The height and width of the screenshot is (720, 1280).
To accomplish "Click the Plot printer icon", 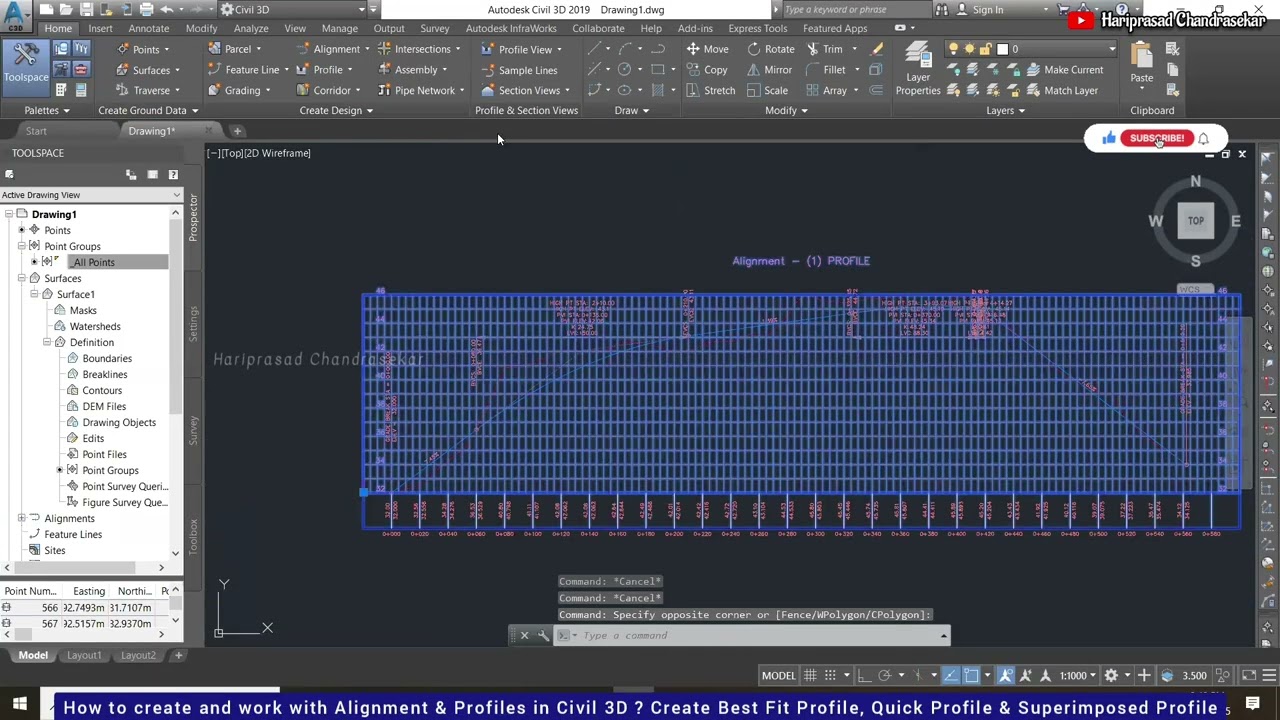I will tap(147, 10).
